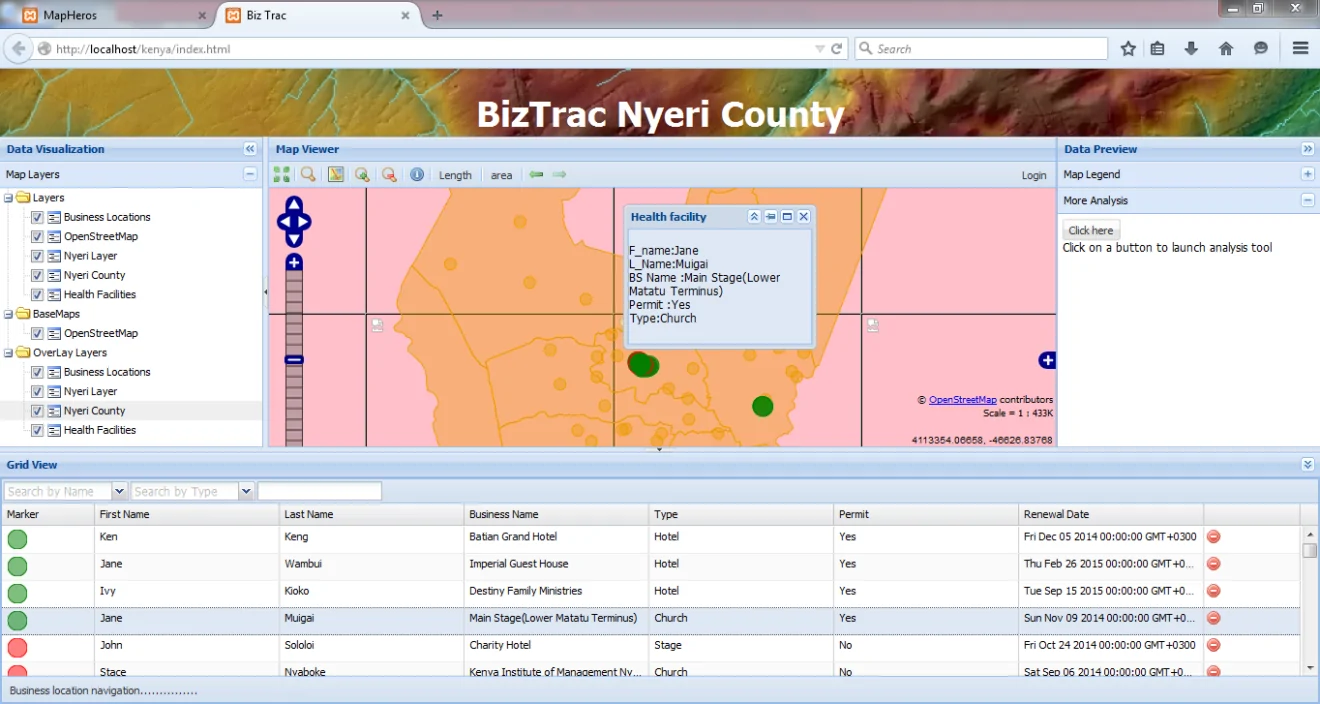Click the next extent green arrow

pyautogui.click(x=560, y=174)
